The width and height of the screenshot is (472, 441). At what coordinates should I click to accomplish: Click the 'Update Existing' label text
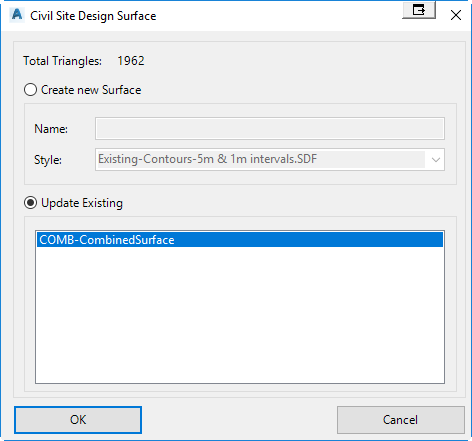click(82, 203)
